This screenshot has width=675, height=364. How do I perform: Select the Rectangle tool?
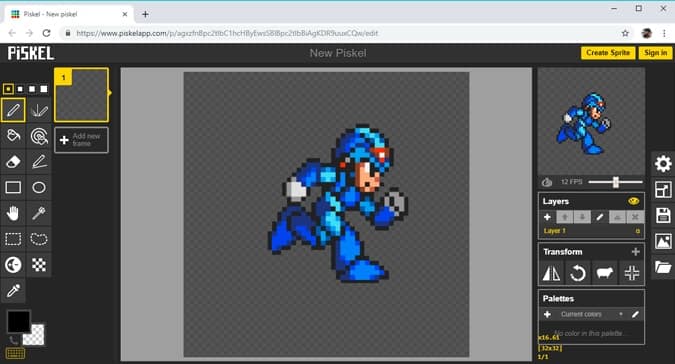(13, 188)
